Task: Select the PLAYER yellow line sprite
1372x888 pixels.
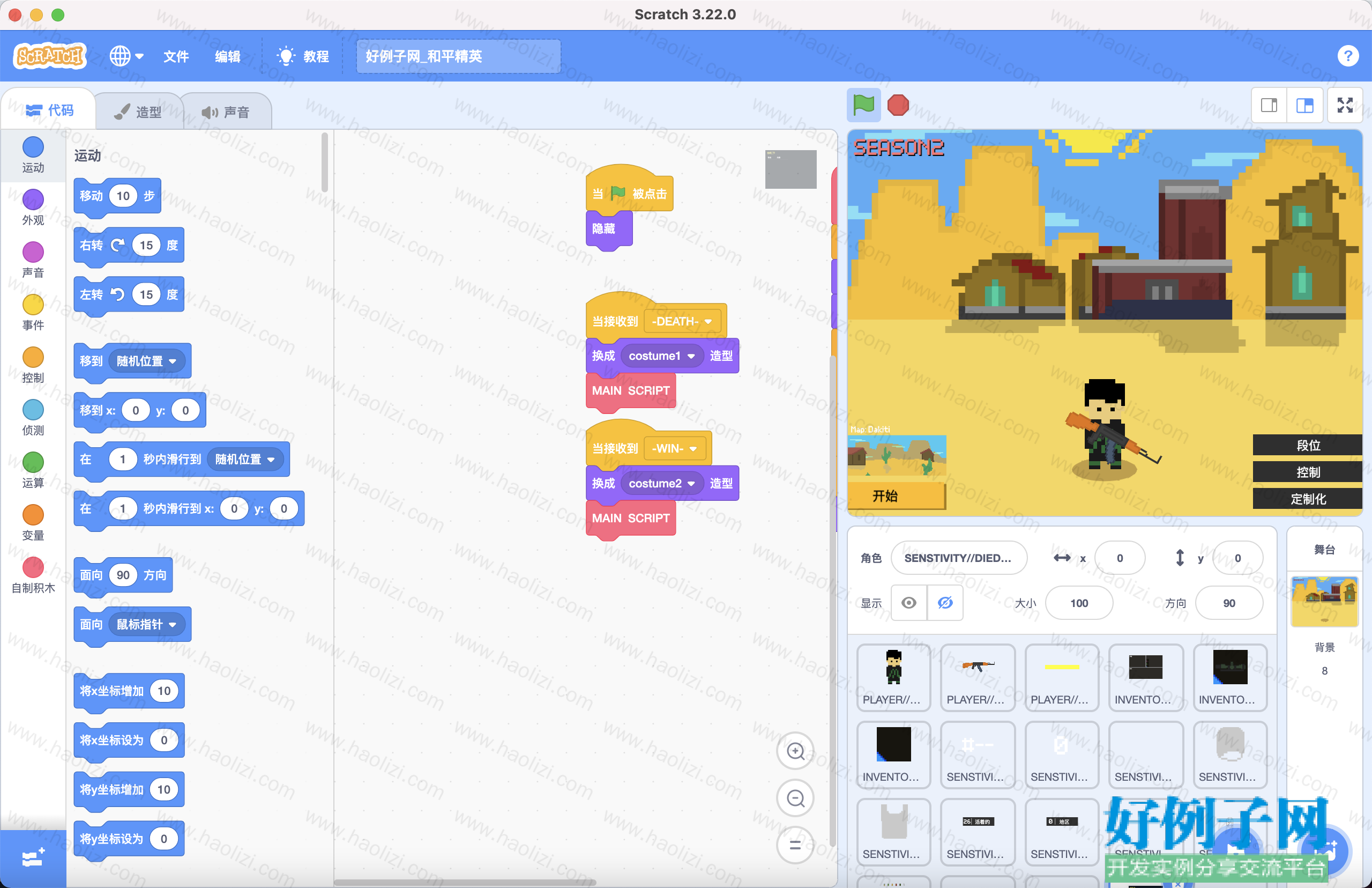Action: [x=1061, y=678]
